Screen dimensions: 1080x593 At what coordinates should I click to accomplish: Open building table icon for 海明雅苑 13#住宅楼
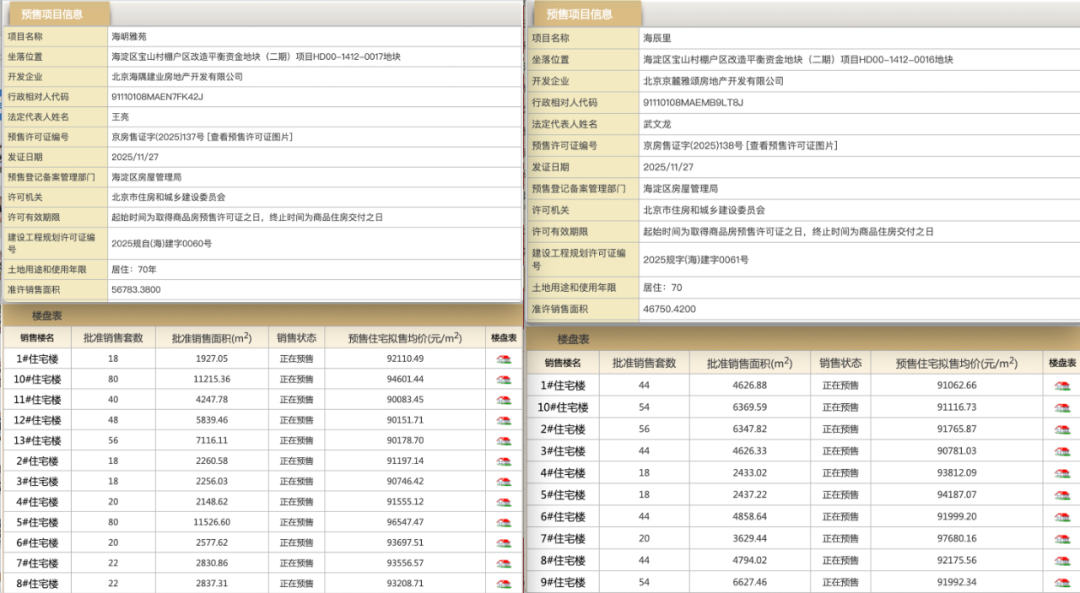[x=504, y=440]
